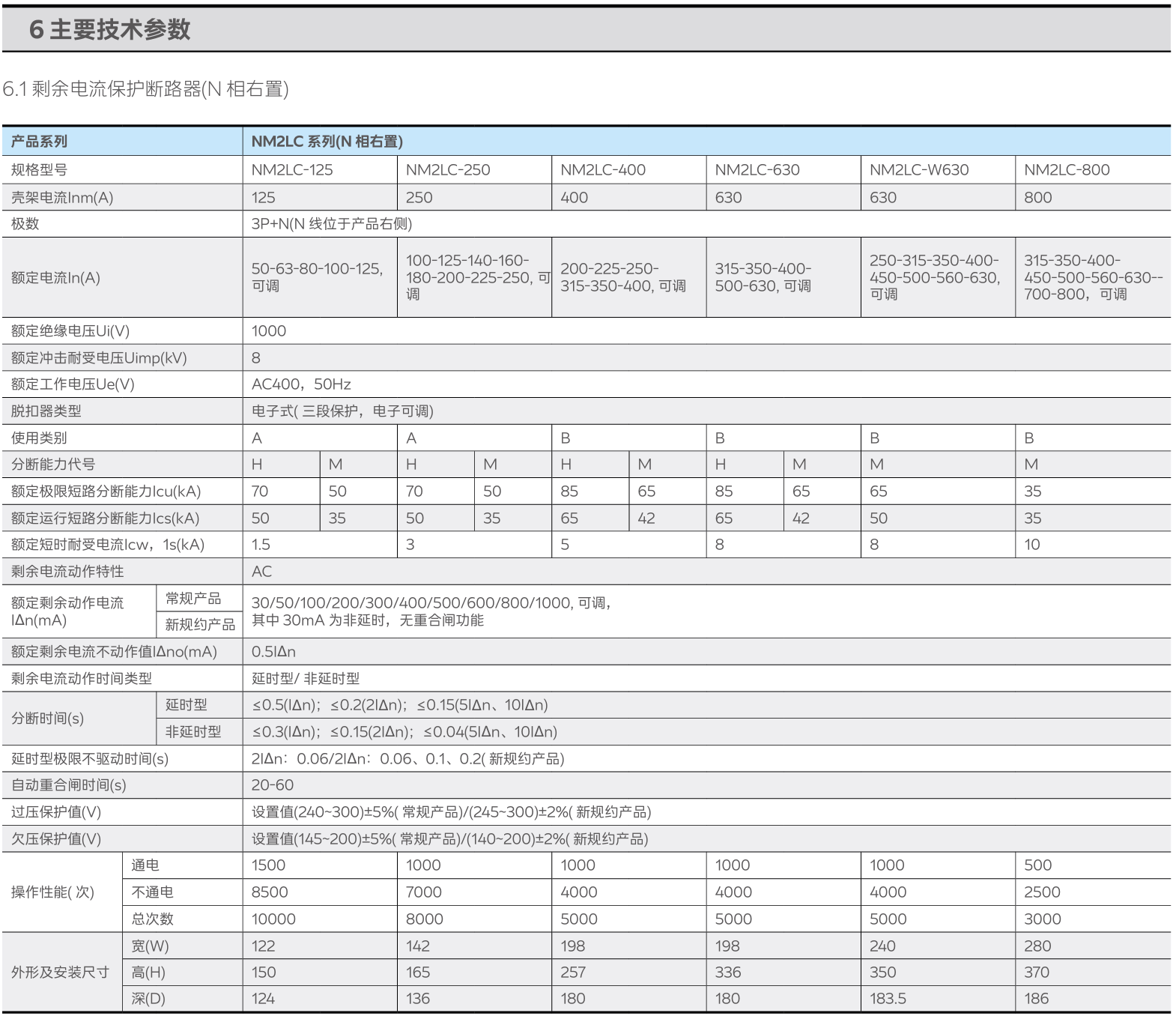This screenshot has width=1176, height=1016.
Task: Click the '规格型号' row label
Action: click(x=39, y=170)
